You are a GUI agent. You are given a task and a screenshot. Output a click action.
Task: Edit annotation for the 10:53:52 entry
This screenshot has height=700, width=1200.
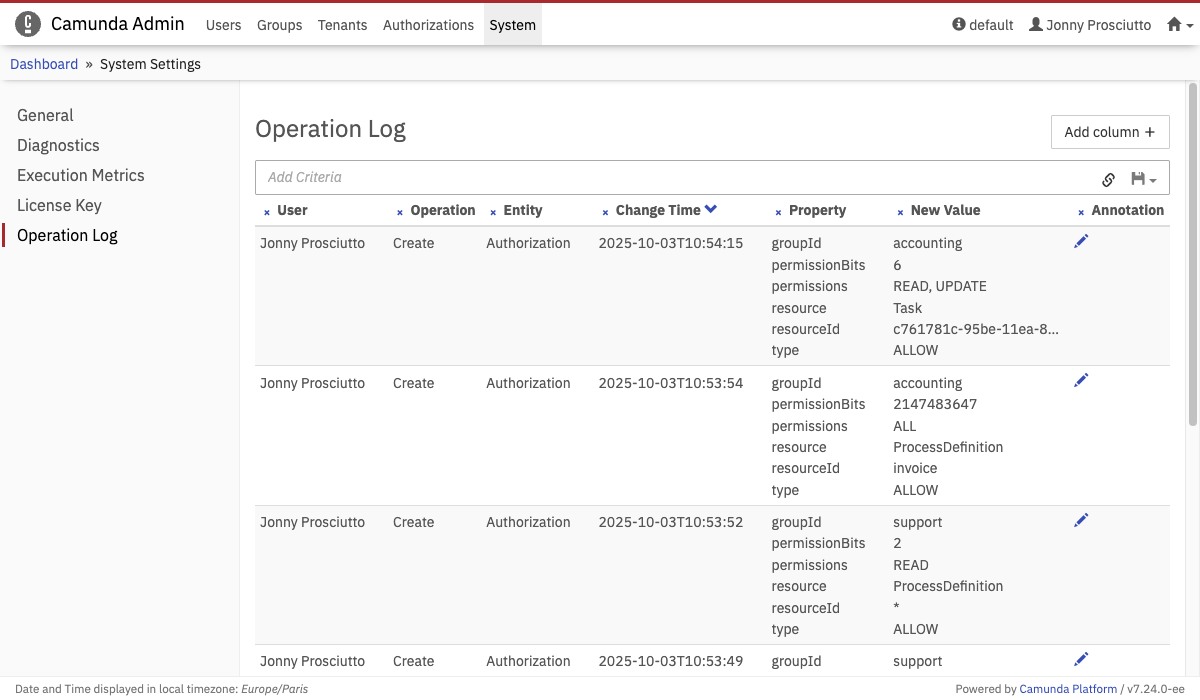(1080, 520)
